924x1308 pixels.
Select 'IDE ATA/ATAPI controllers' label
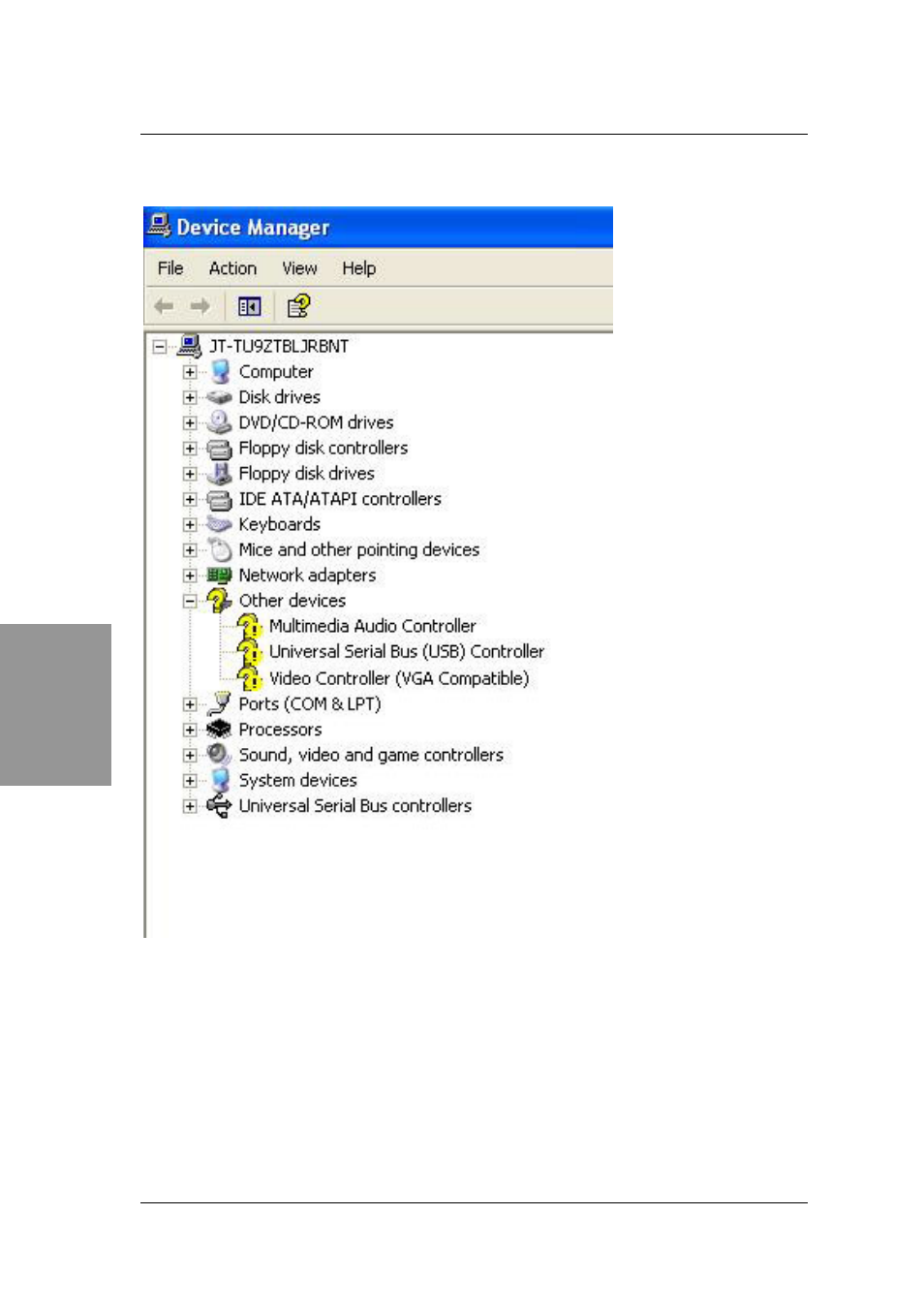tap(340, 499)
